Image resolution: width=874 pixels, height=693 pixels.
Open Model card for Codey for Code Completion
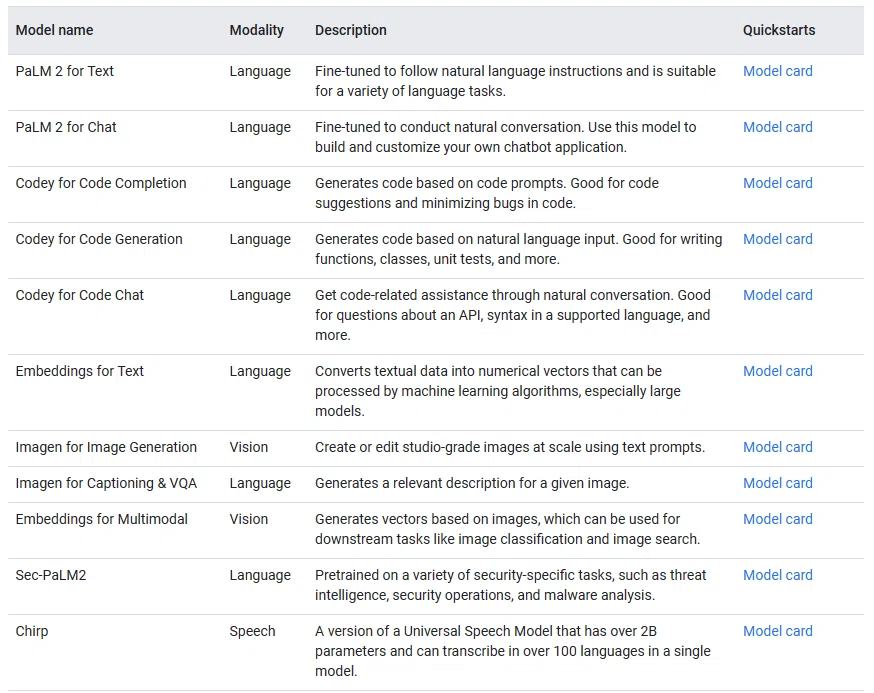pyautogui.click(x=778, y=183)
